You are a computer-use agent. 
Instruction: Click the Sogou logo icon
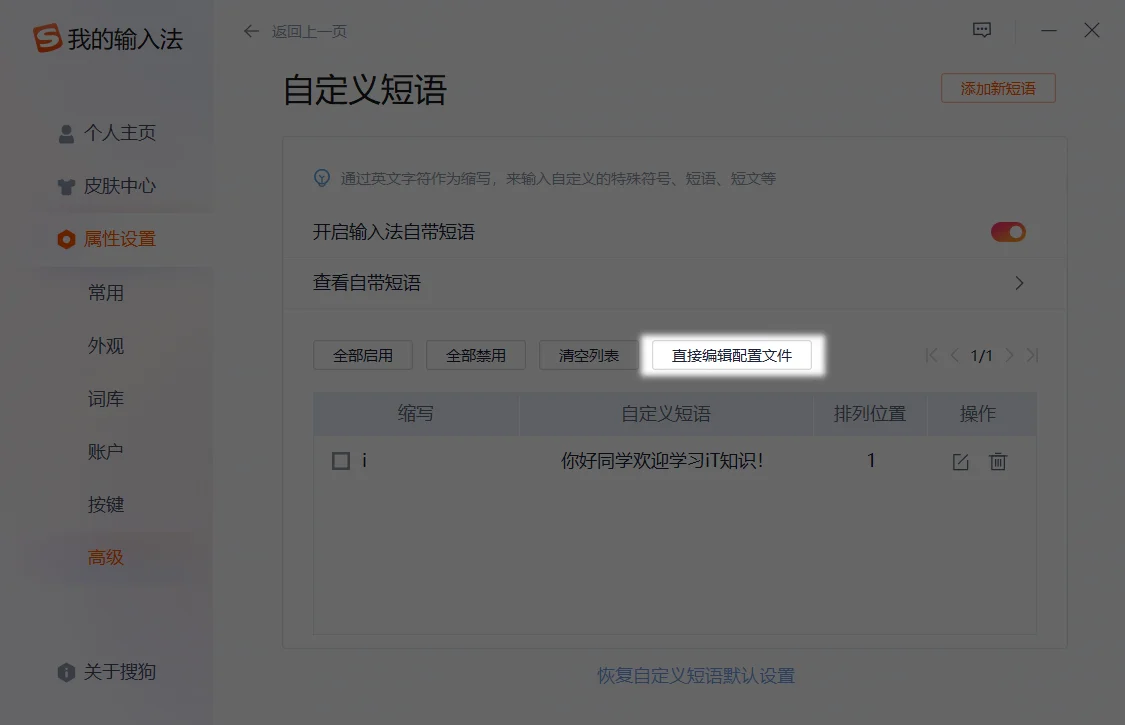point(47,39)
